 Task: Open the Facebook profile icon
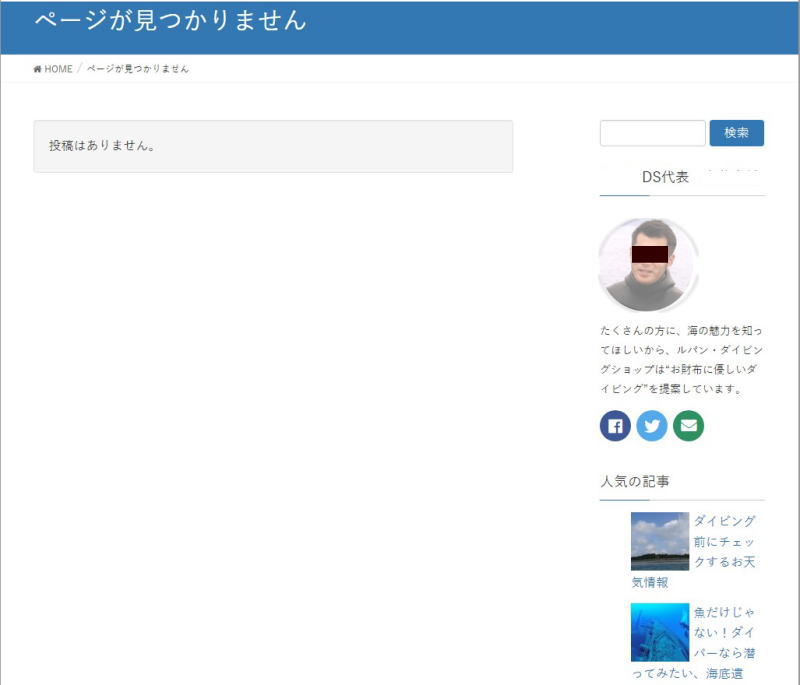click(613, 425)
